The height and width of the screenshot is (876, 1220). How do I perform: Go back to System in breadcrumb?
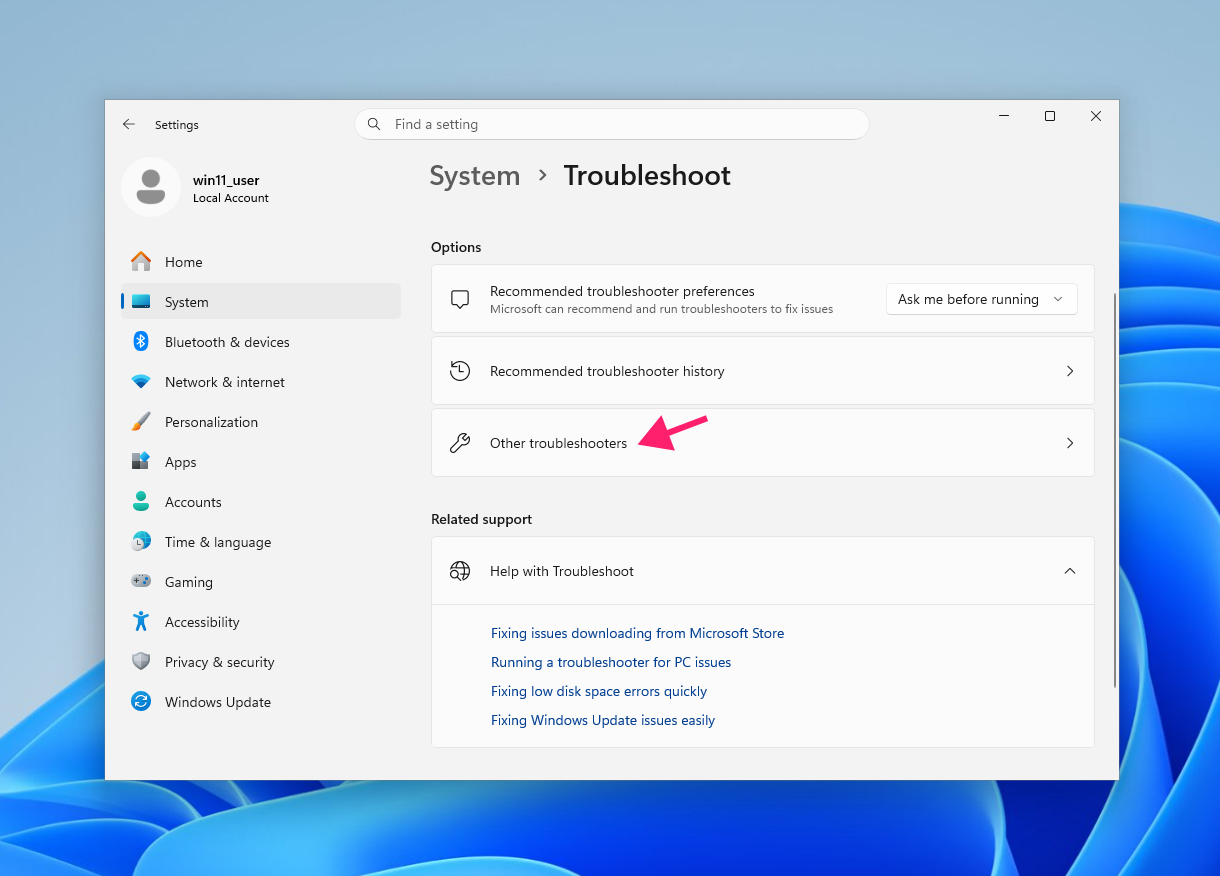coord(475,176)
